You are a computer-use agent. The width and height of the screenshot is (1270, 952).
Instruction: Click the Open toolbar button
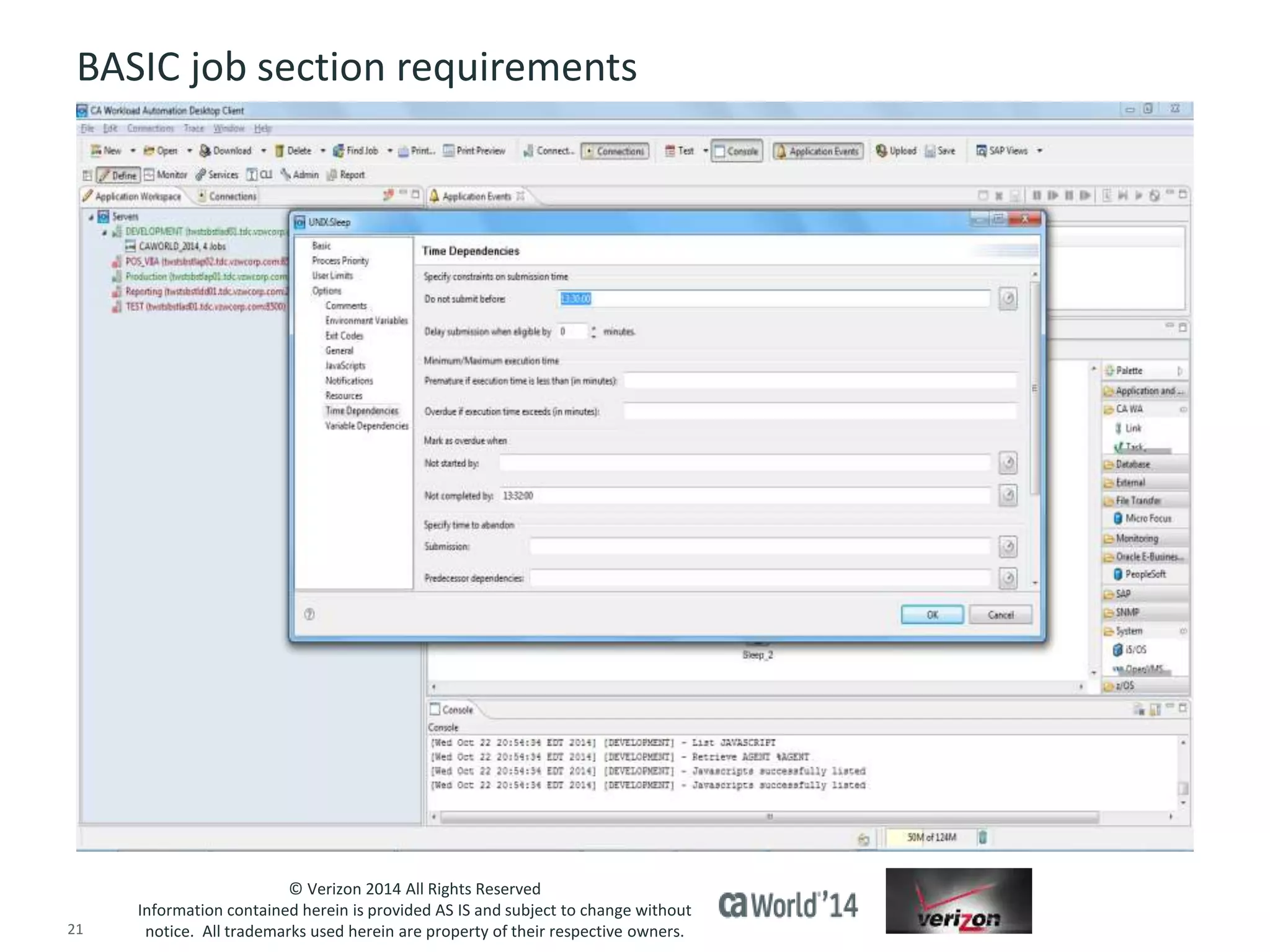pos(161,151)
